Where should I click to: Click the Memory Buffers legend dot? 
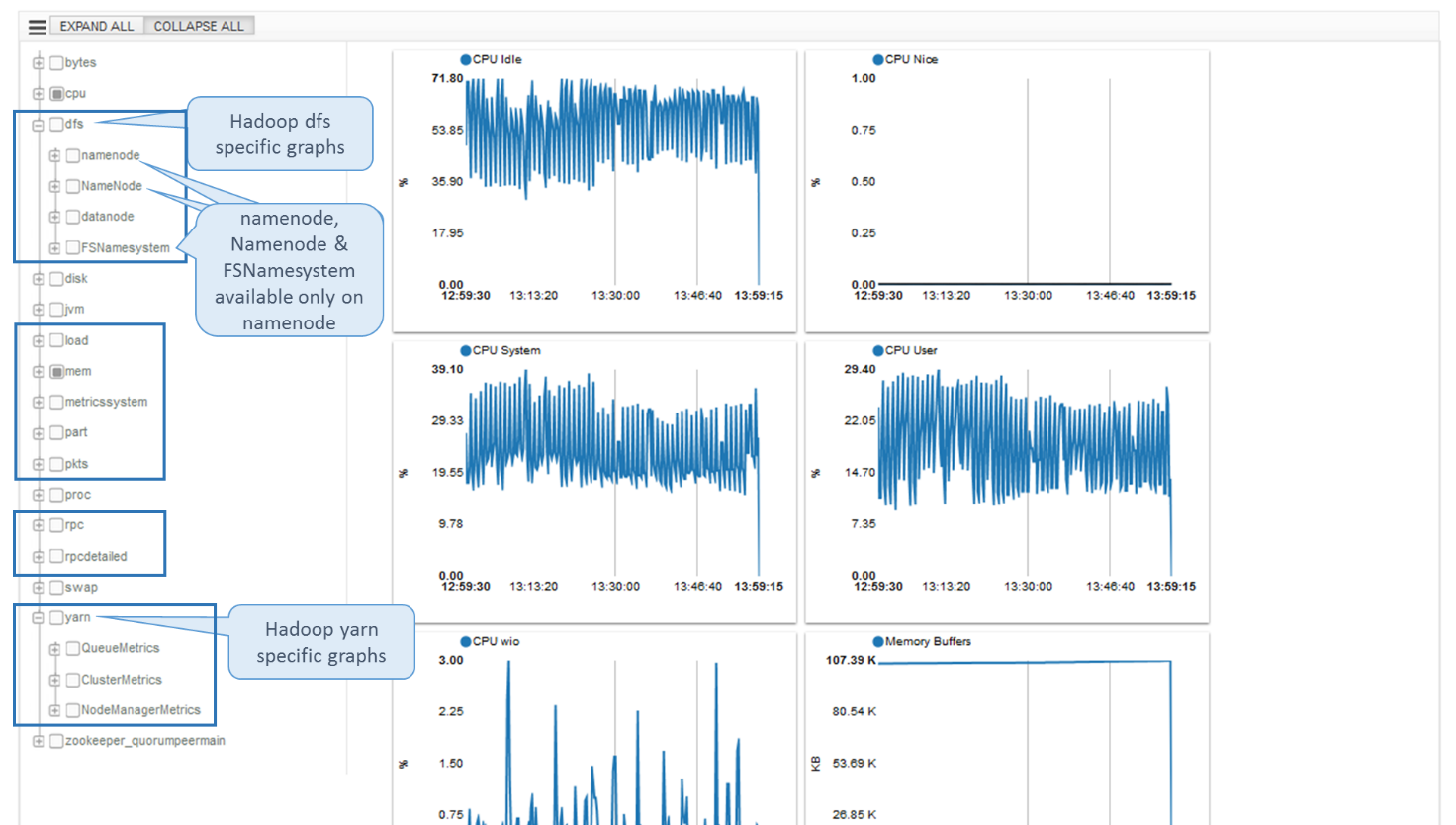pyautogui.click(x=878, y=642)
